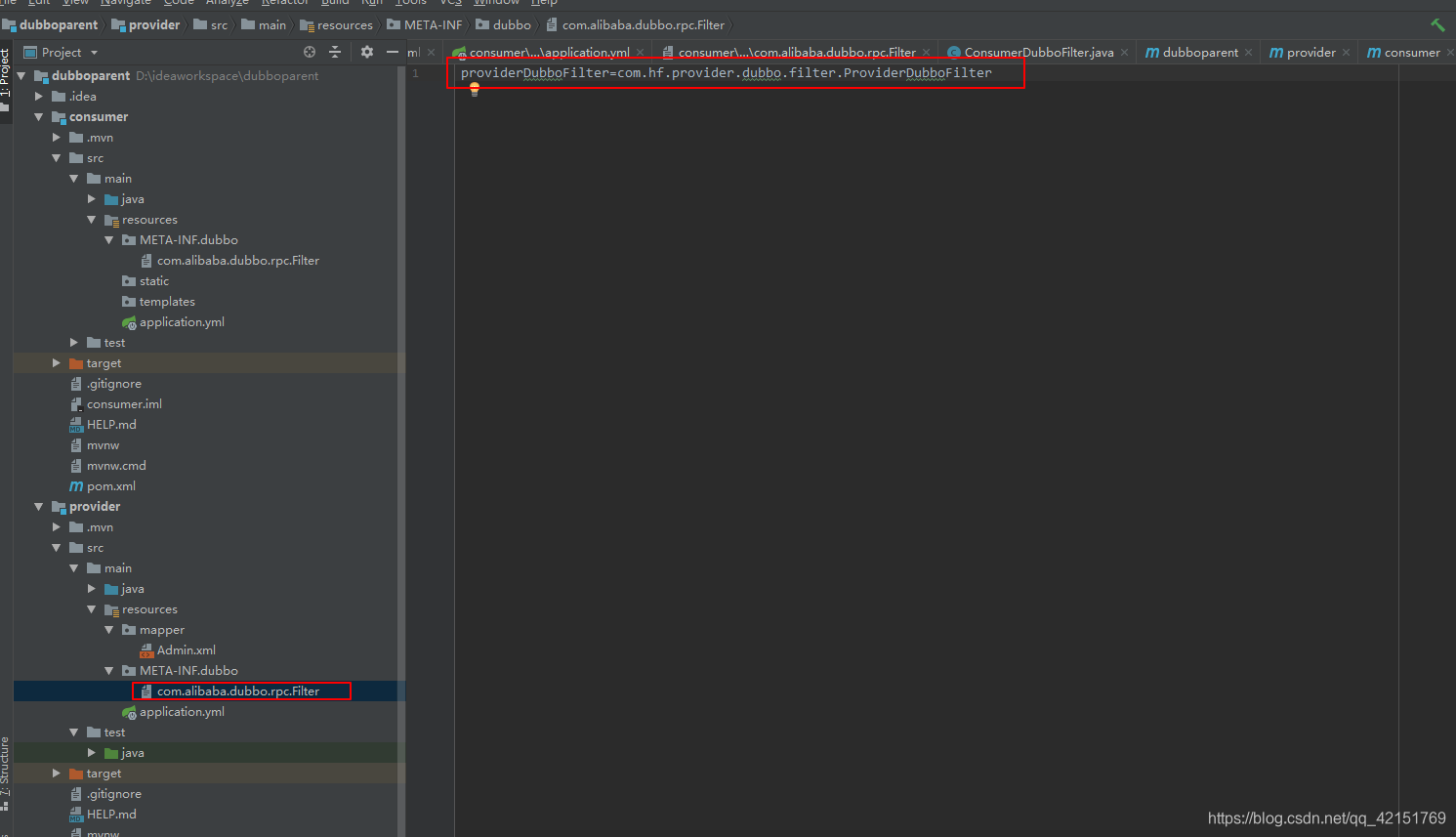Close the provider editor tab
This screenshot has width=1456, height=837.
(1346, 52)
